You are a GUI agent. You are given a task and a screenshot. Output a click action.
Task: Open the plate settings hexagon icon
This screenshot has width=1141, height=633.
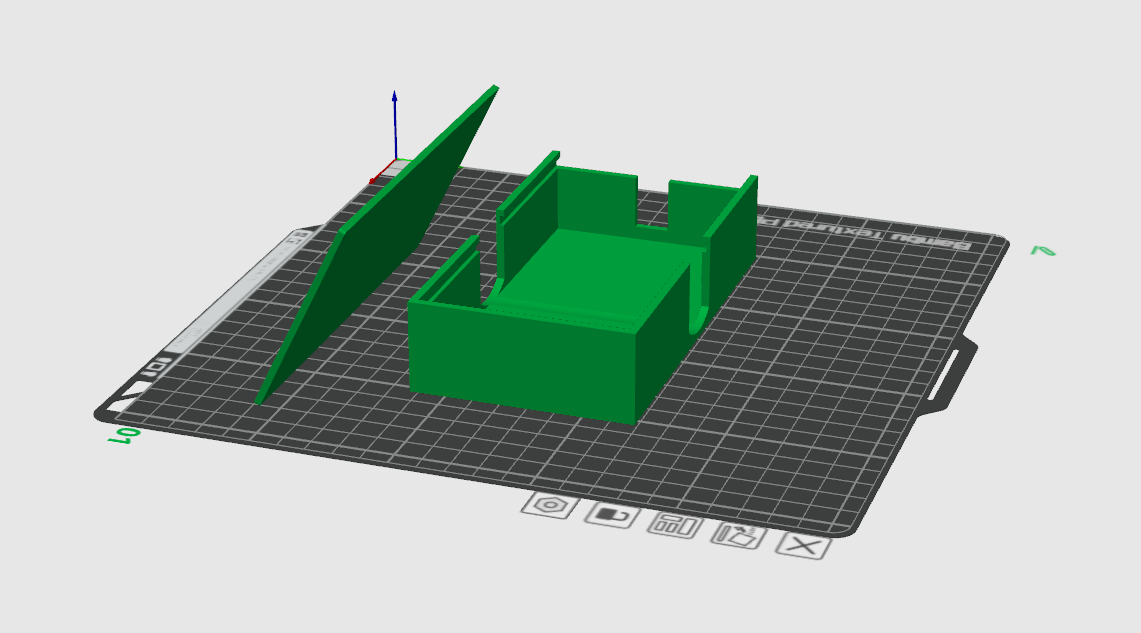click(551, 505)
